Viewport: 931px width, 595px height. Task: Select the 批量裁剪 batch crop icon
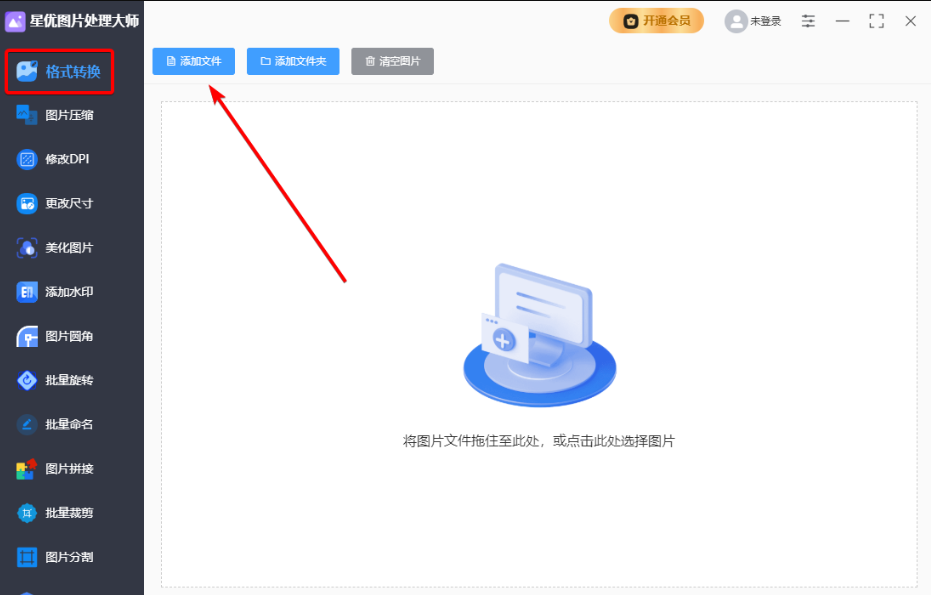tap(27, 512)
